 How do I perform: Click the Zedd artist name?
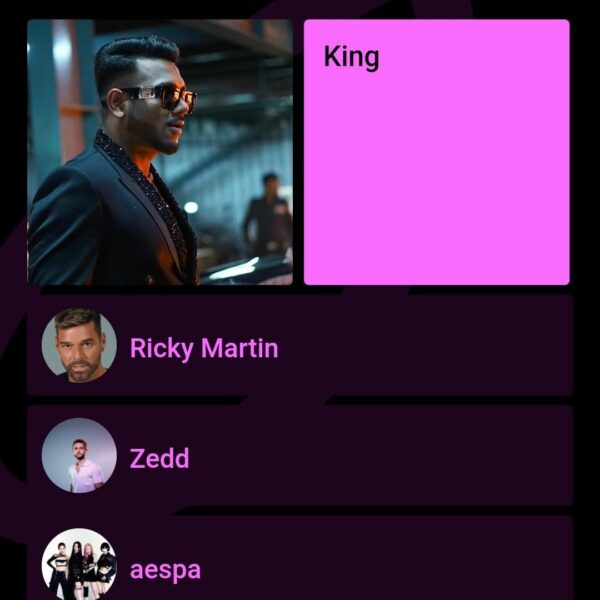click(x=160, y=458)
